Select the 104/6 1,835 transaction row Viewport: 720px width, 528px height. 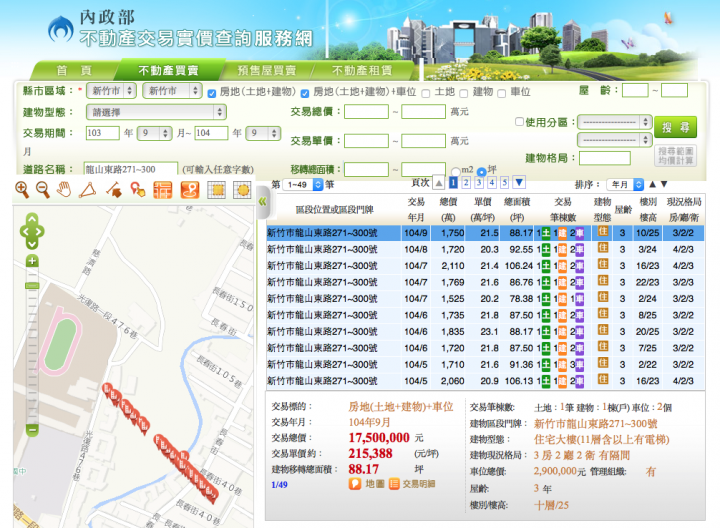click(x=485, y=331)
